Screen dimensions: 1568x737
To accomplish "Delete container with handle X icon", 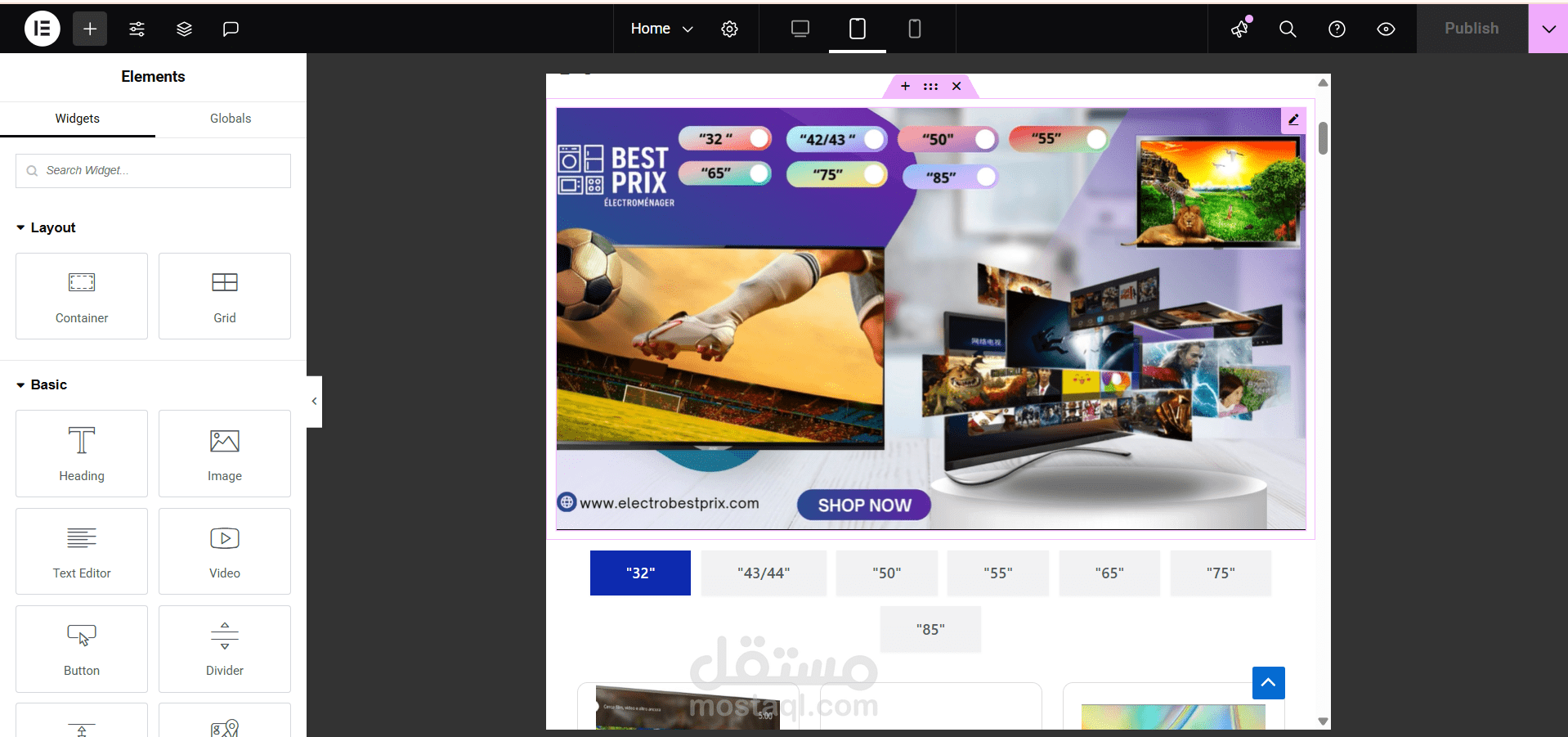I will coord(956,86).
